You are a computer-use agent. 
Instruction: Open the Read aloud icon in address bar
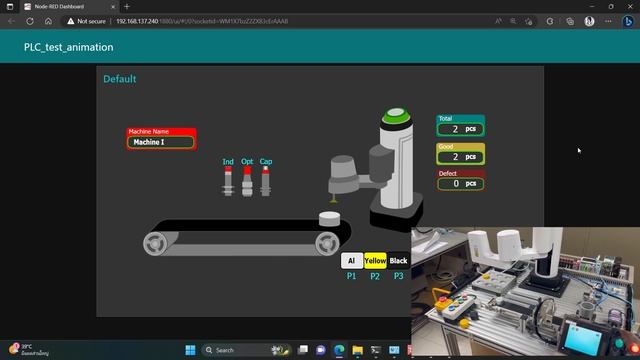point(498,21)
